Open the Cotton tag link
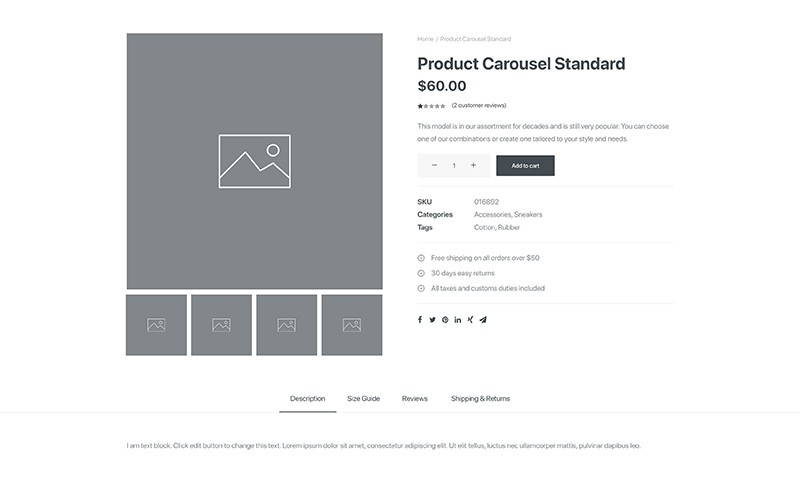Screen dimensions: 800x485 click(484, 227)
